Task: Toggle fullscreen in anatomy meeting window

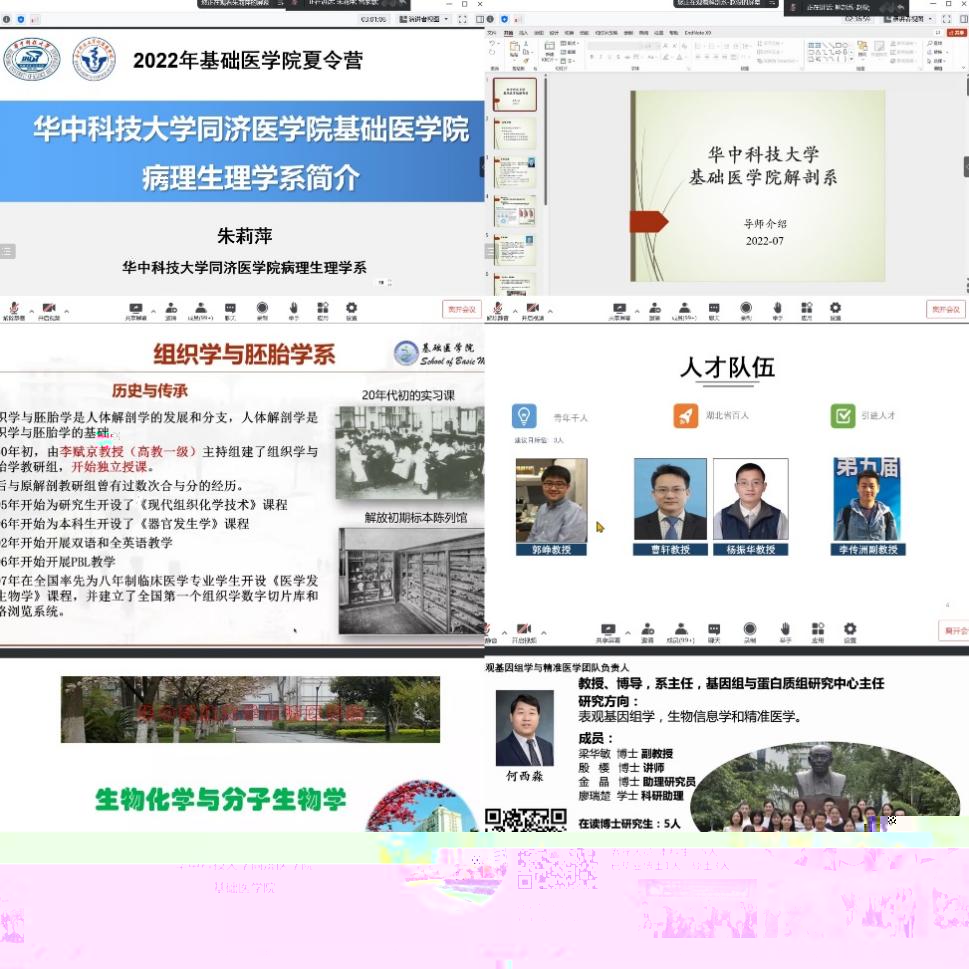Action: click(x=946, y=19)
